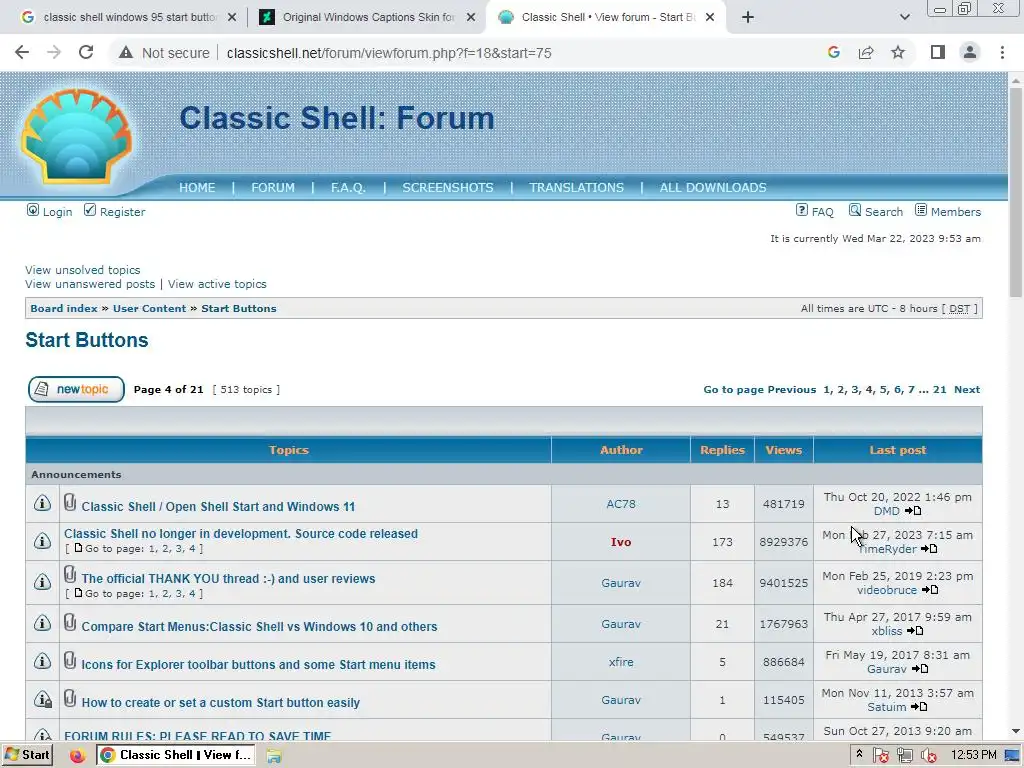Click the page vertical scrollbar thumb
This screenshot has height=768, width=1024.
click(x=1016, y=193)
